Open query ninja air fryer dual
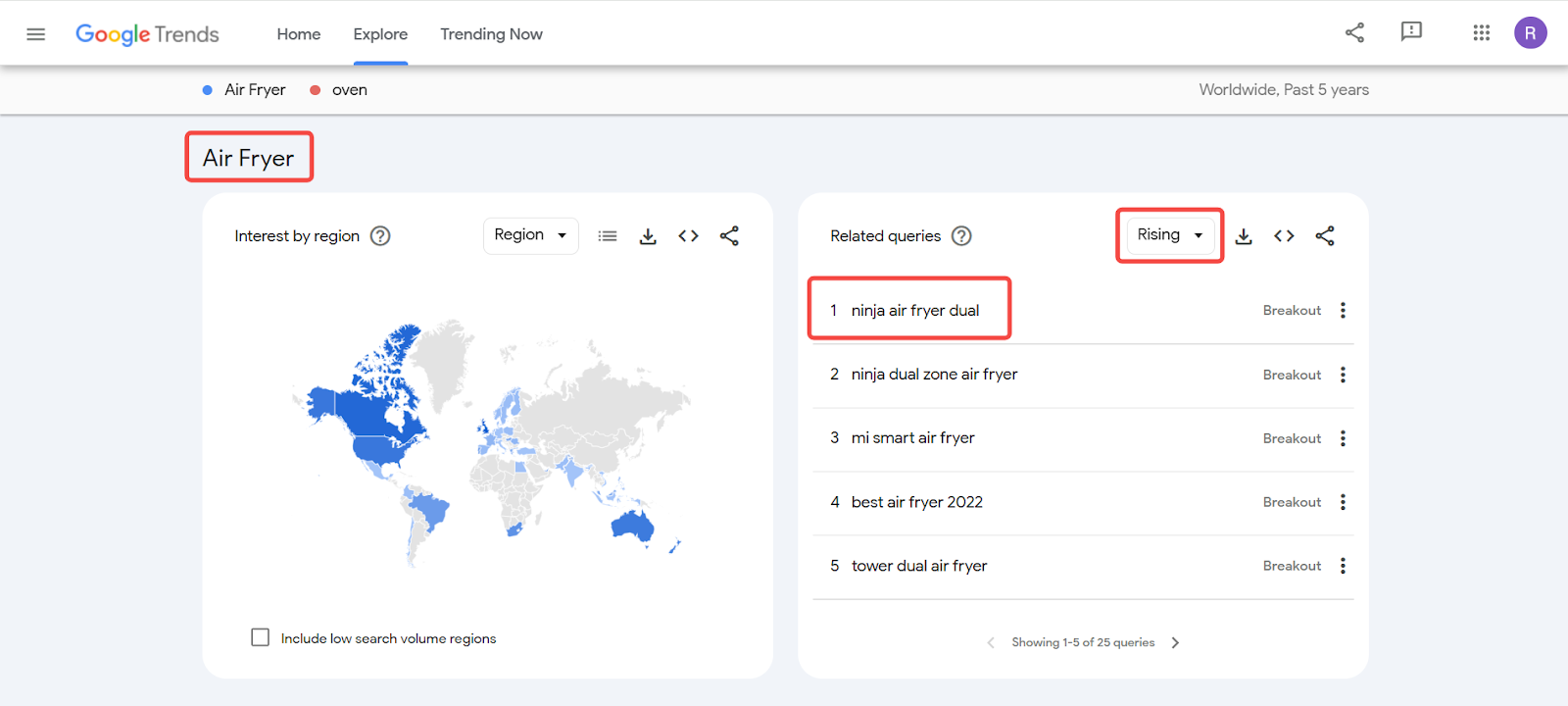The image size is (1568, 706). pyautogui.click(x=915, y=311)
